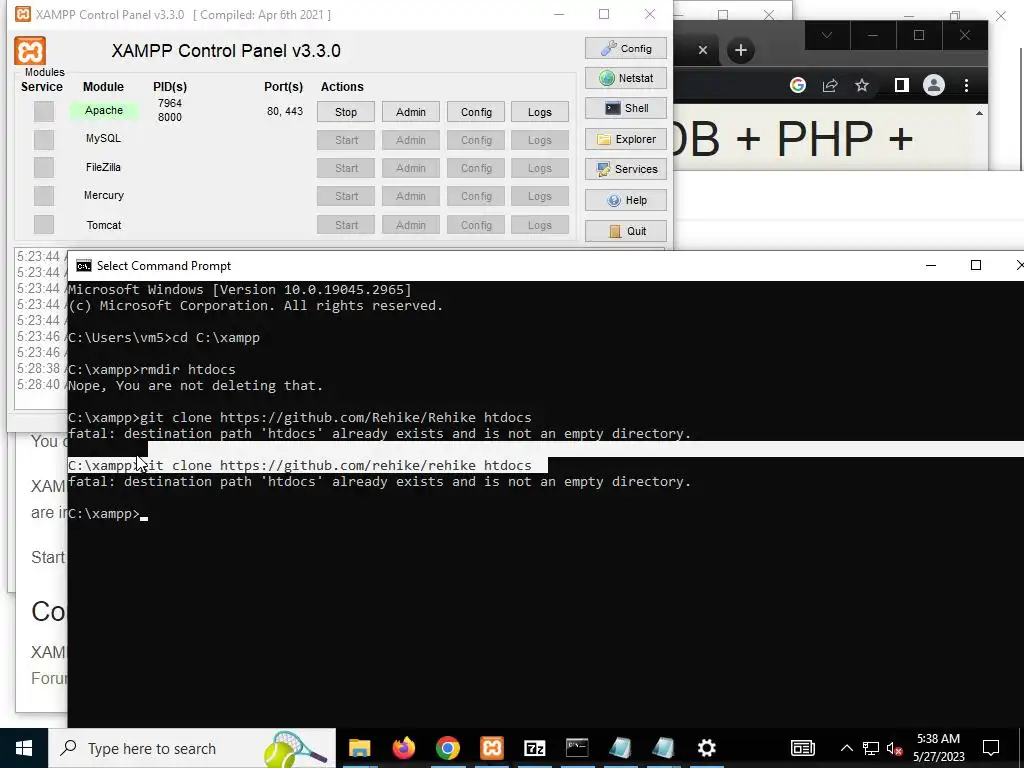
Task: Open Windows Start menu
Action: [24, 748]
